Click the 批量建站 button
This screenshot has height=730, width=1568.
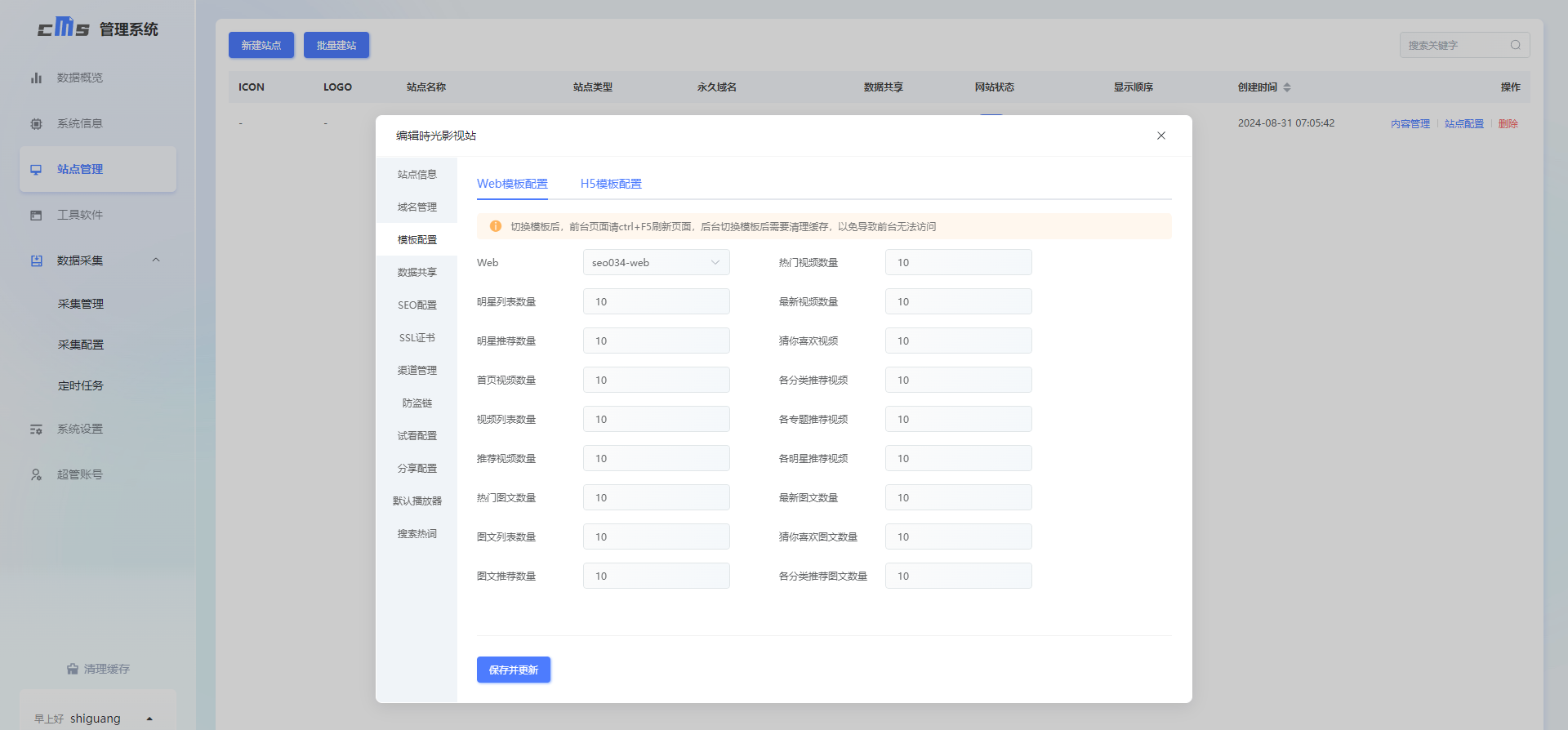pyautogui.click(x=336, y=45)
